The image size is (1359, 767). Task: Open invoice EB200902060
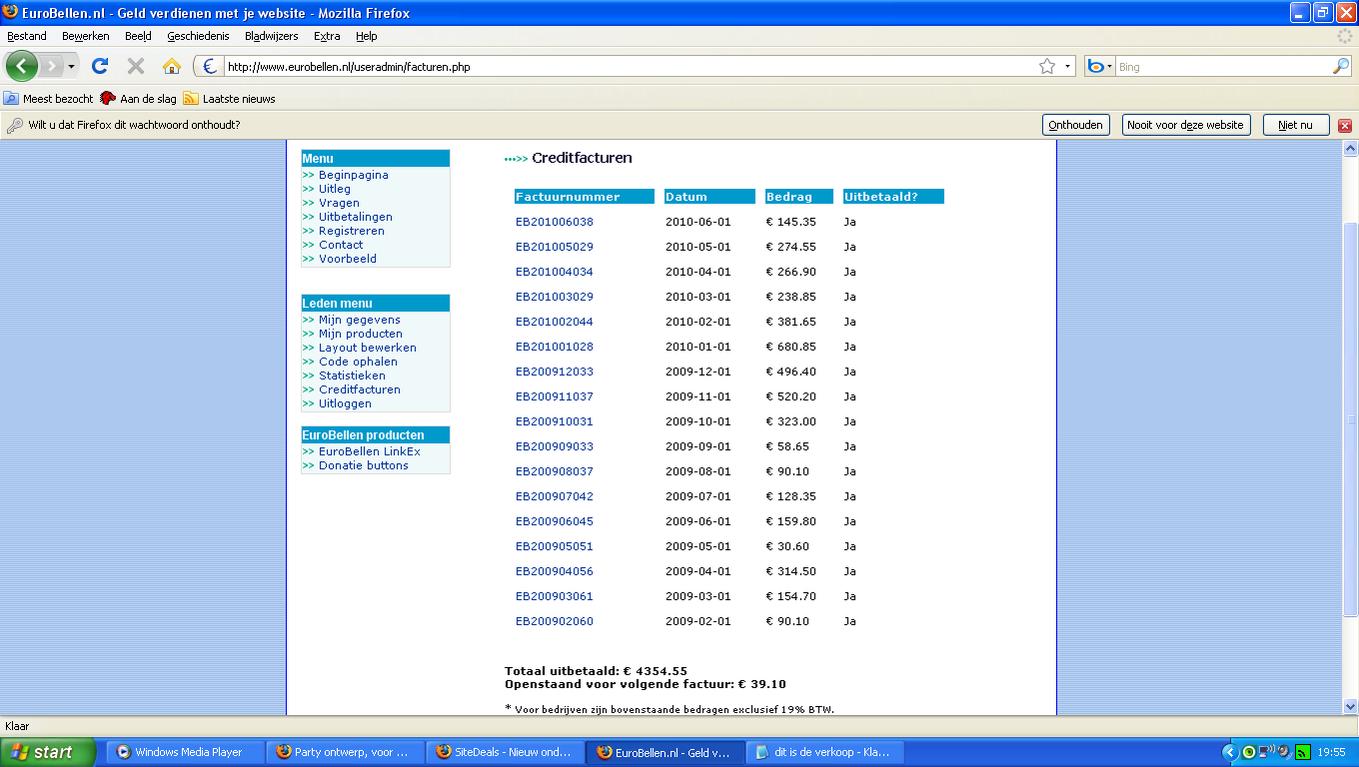pyautogui.click(x=554, y=622)
